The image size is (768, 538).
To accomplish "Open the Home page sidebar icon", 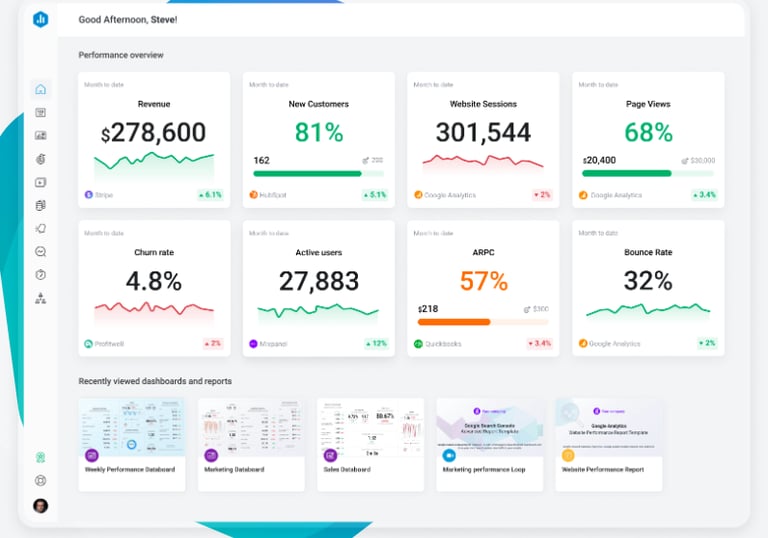I will tap(41, 89).
